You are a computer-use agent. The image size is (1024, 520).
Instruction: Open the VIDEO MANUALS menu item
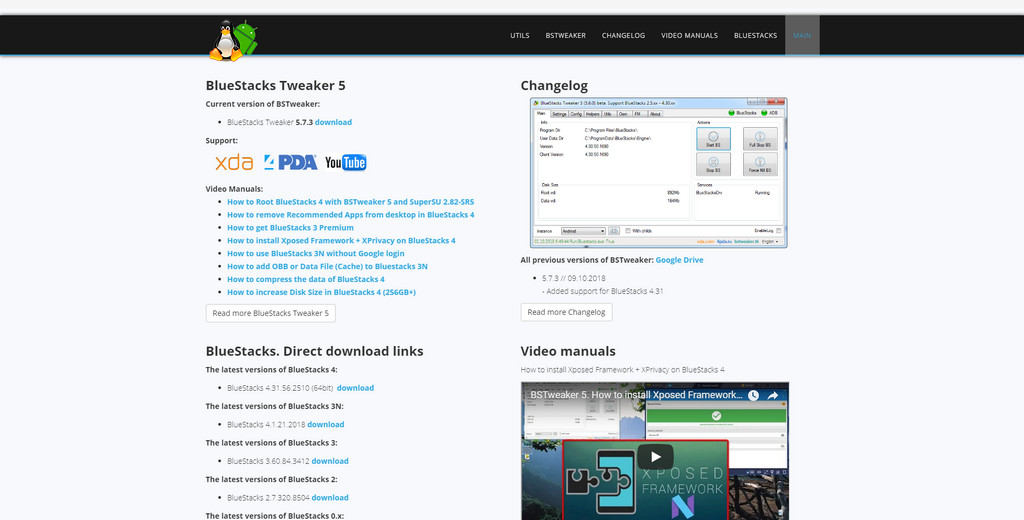[x=689, y=35]
